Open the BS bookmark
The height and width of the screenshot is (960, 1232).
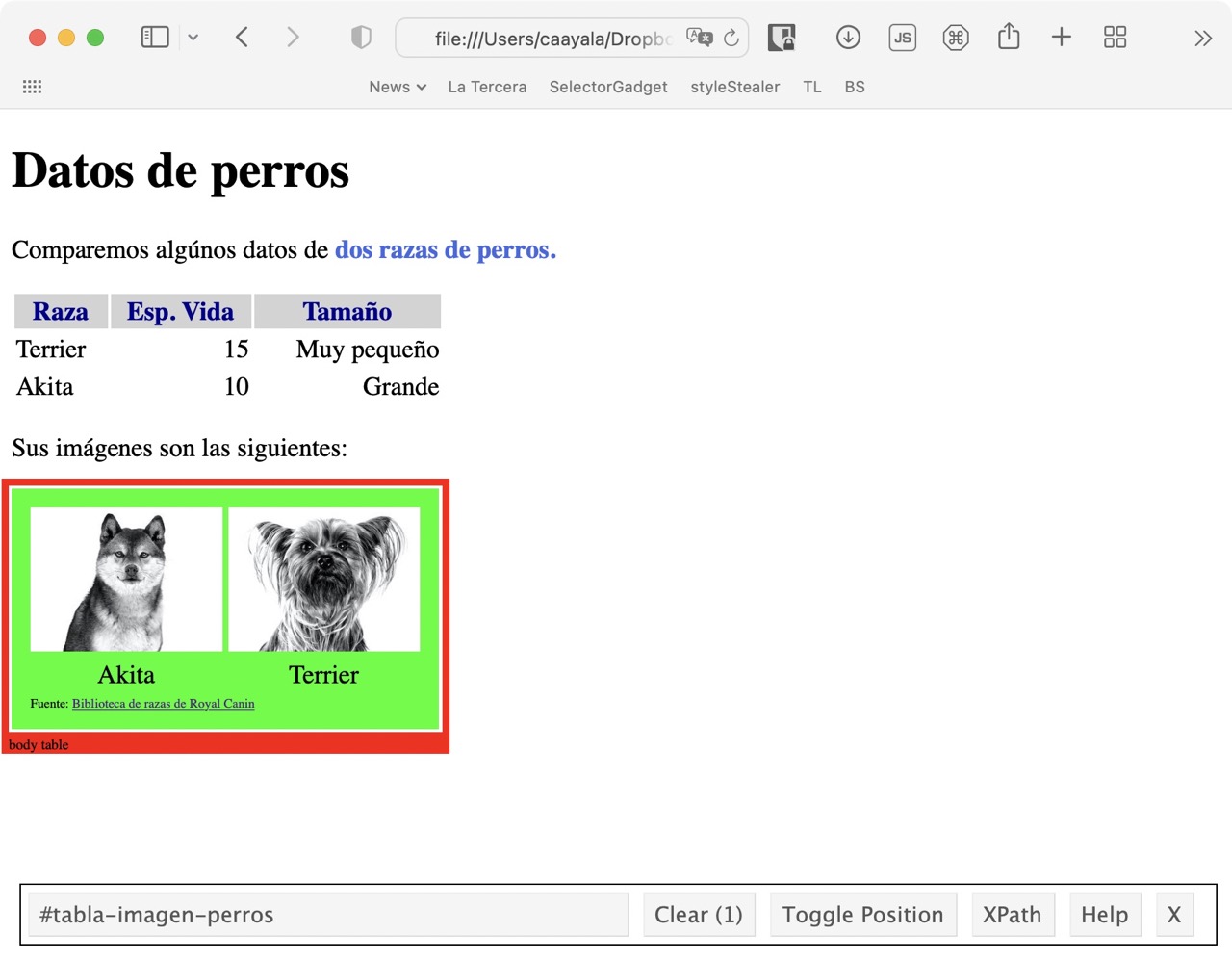[x=855, y=87]
